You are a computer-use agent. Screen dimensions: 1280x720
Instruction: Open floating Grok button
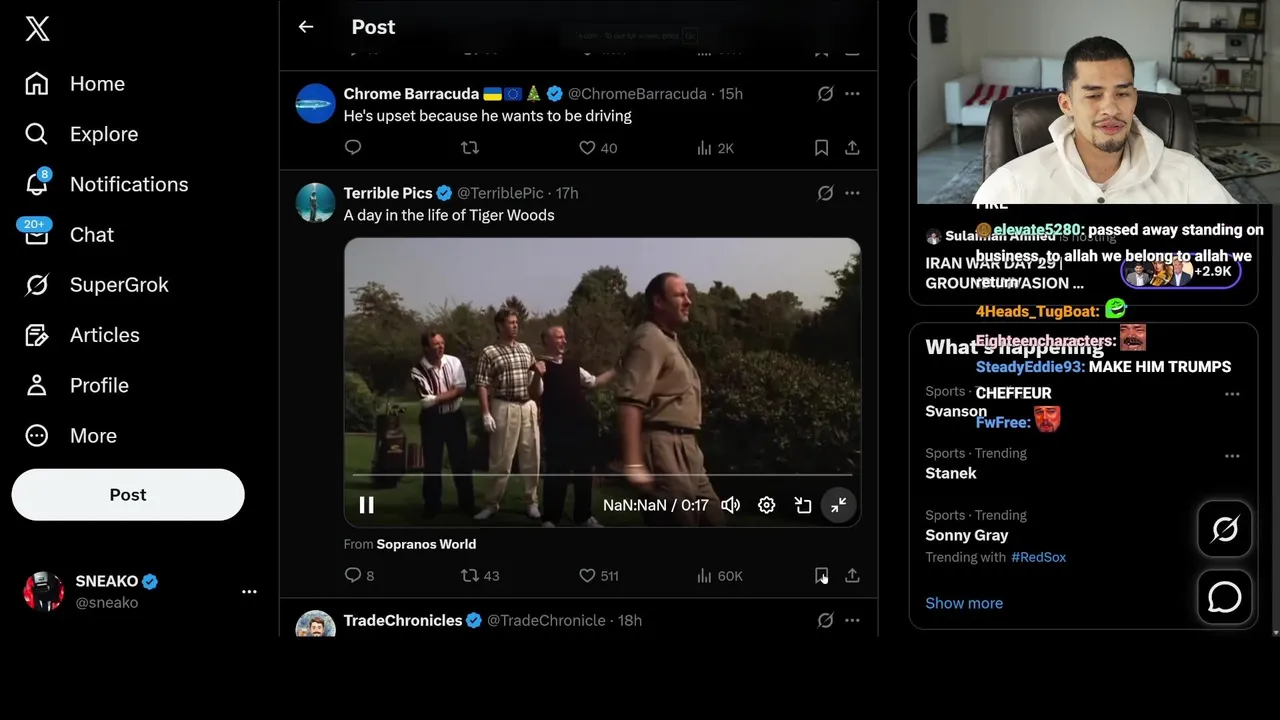[x=1225, y=529]
